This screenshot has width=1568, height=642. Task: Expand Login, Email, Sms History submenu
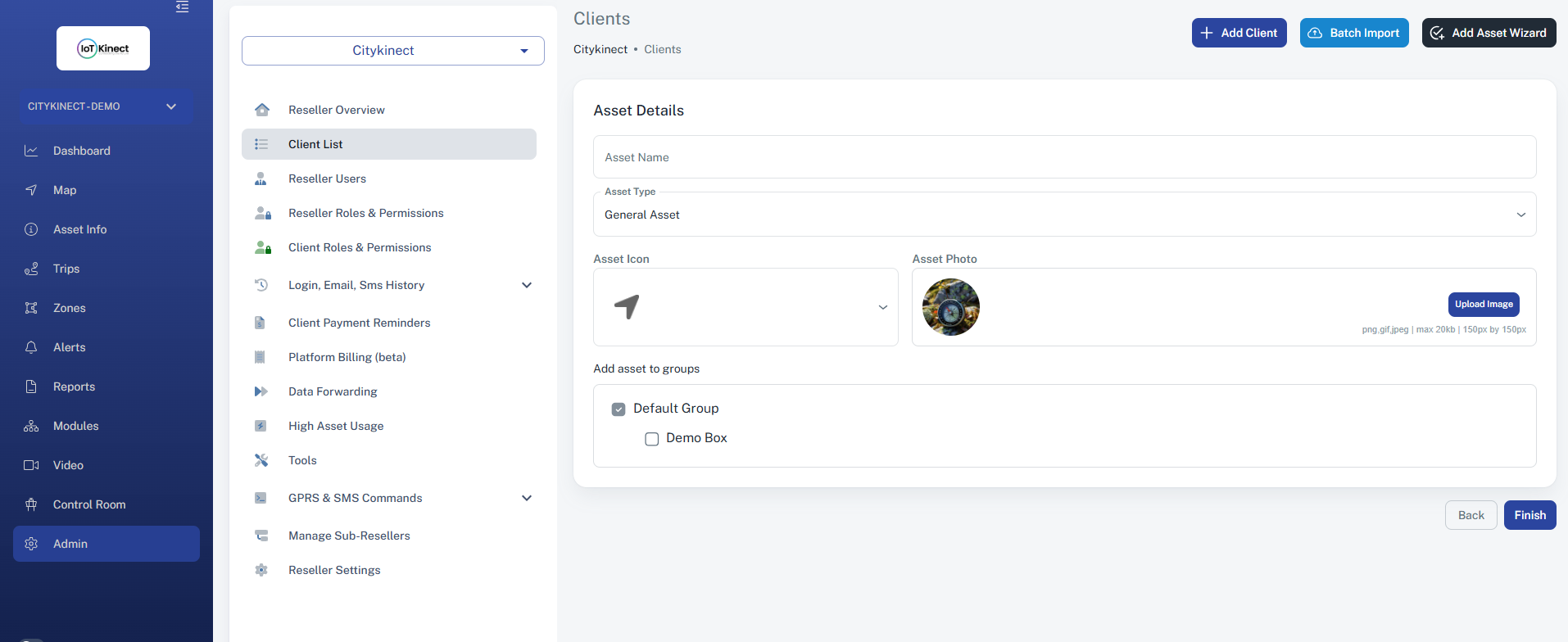[x=526, y=285]
